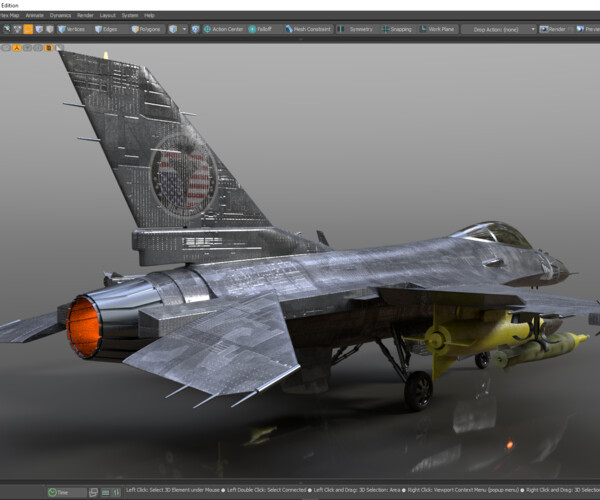Open the Help menu
This screenshot has height=500, width=600.
149,15
